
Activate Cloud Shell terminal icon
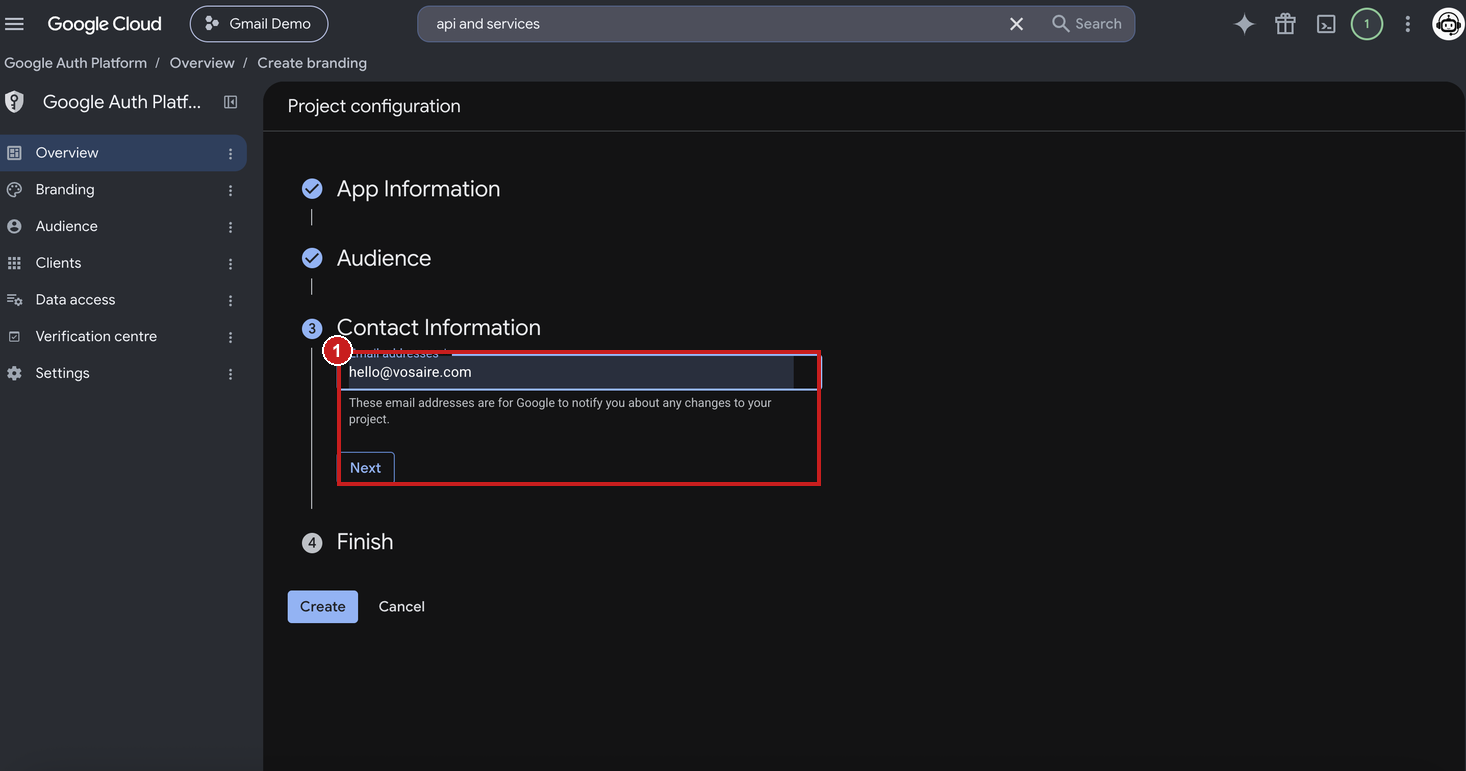(1326, 24)
